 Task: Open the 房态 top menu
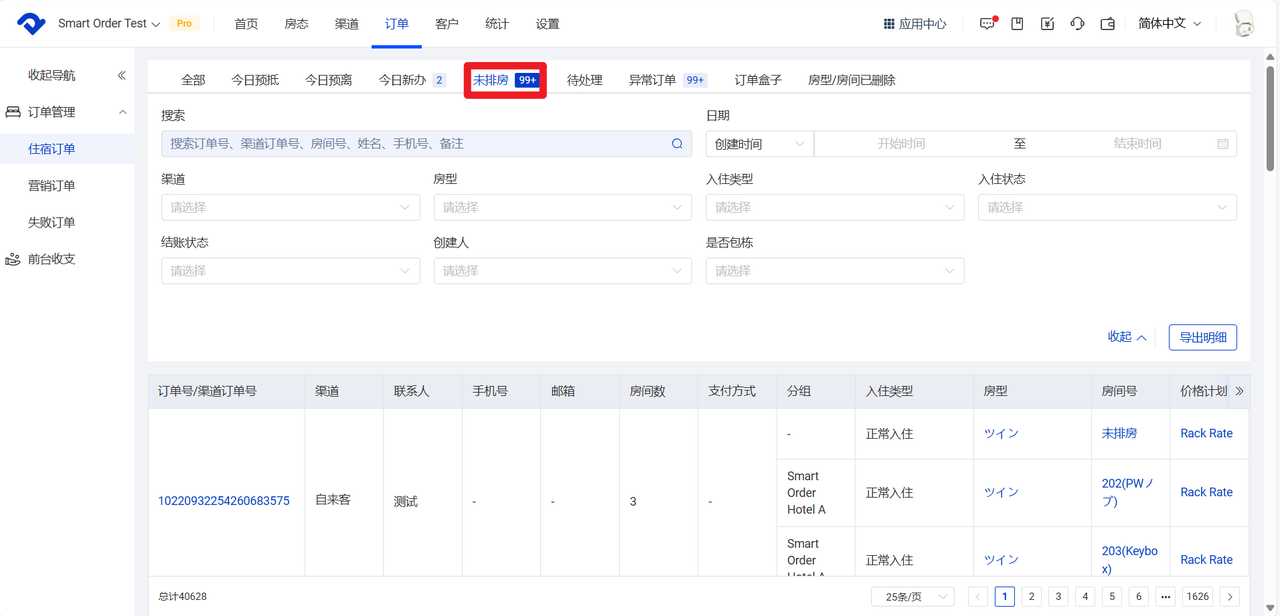[x=296, y=24]
